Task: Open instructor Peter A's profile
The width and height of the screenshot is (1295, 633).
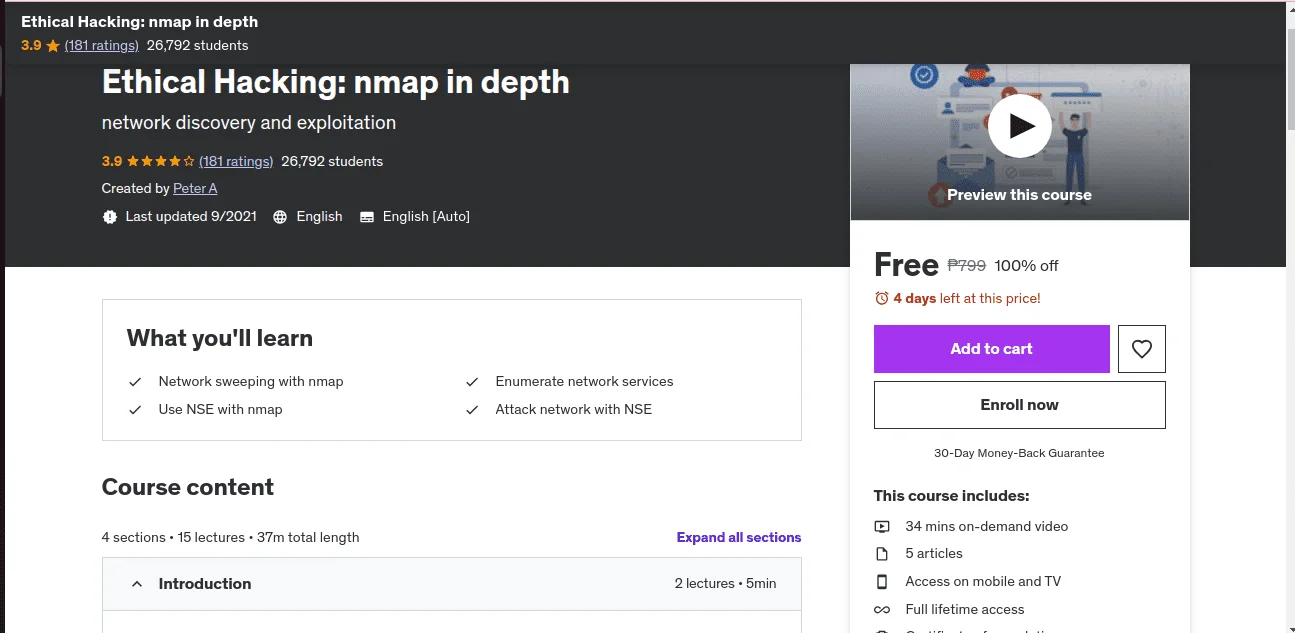Action: pyautogui.click(x=195, y=188)
